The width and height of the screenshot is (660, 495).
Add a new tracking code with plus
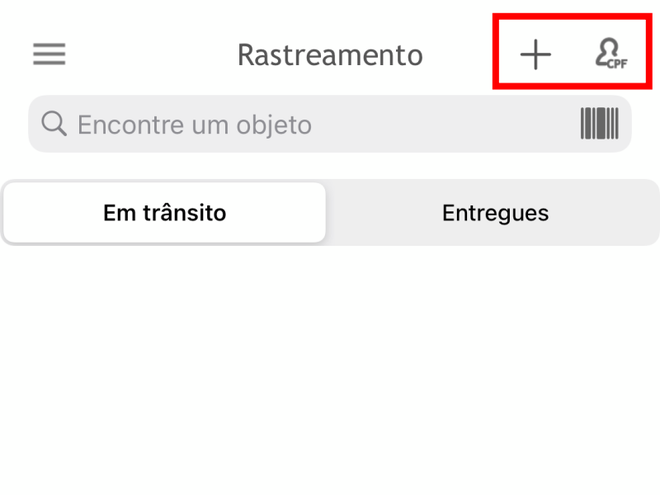535,55
